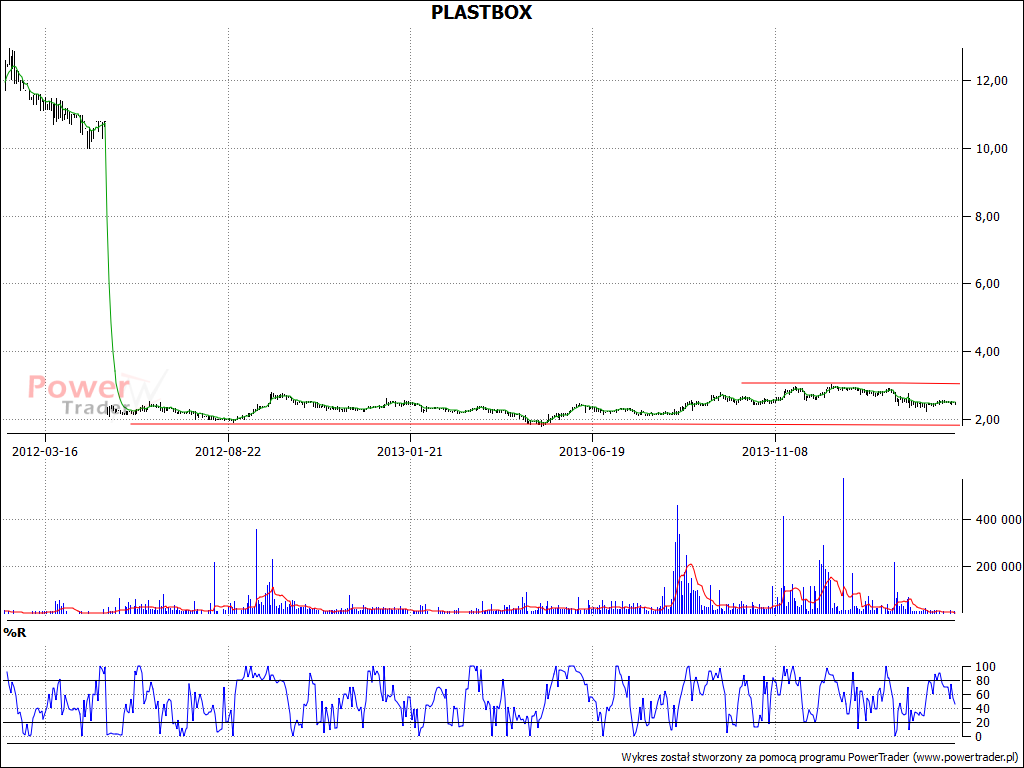This screenshot has height=768, width=1024.
Task: Click the highest volume spike bar
Action: 843,545
